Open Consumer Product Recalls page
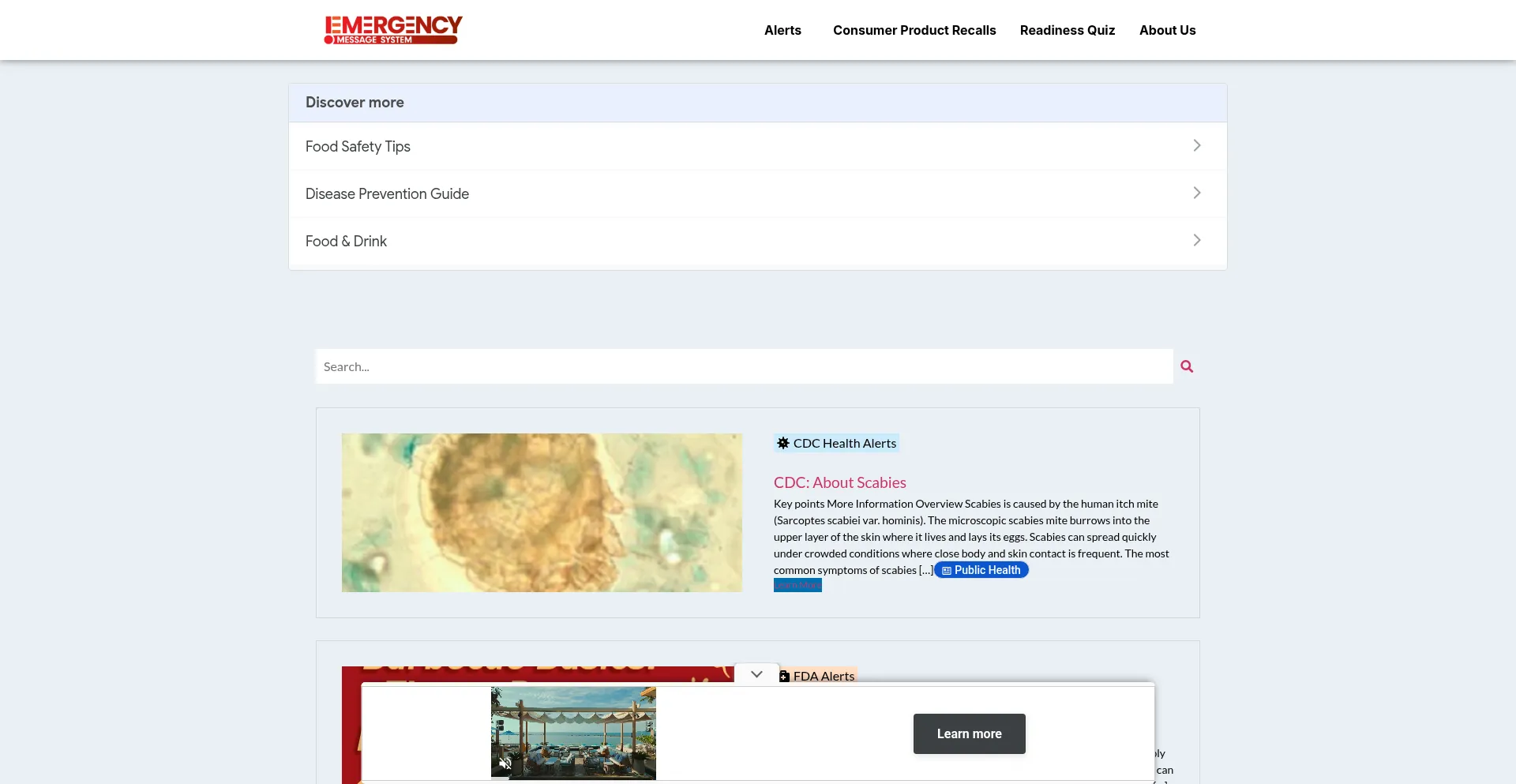 pos(914,30)
